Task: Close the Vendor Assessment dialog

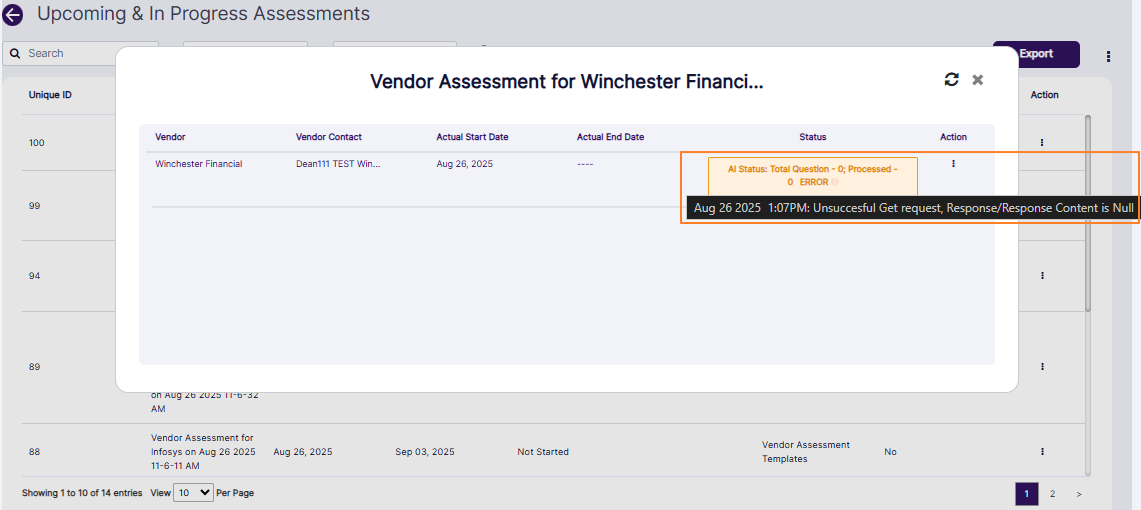Action: click(978, 80)
